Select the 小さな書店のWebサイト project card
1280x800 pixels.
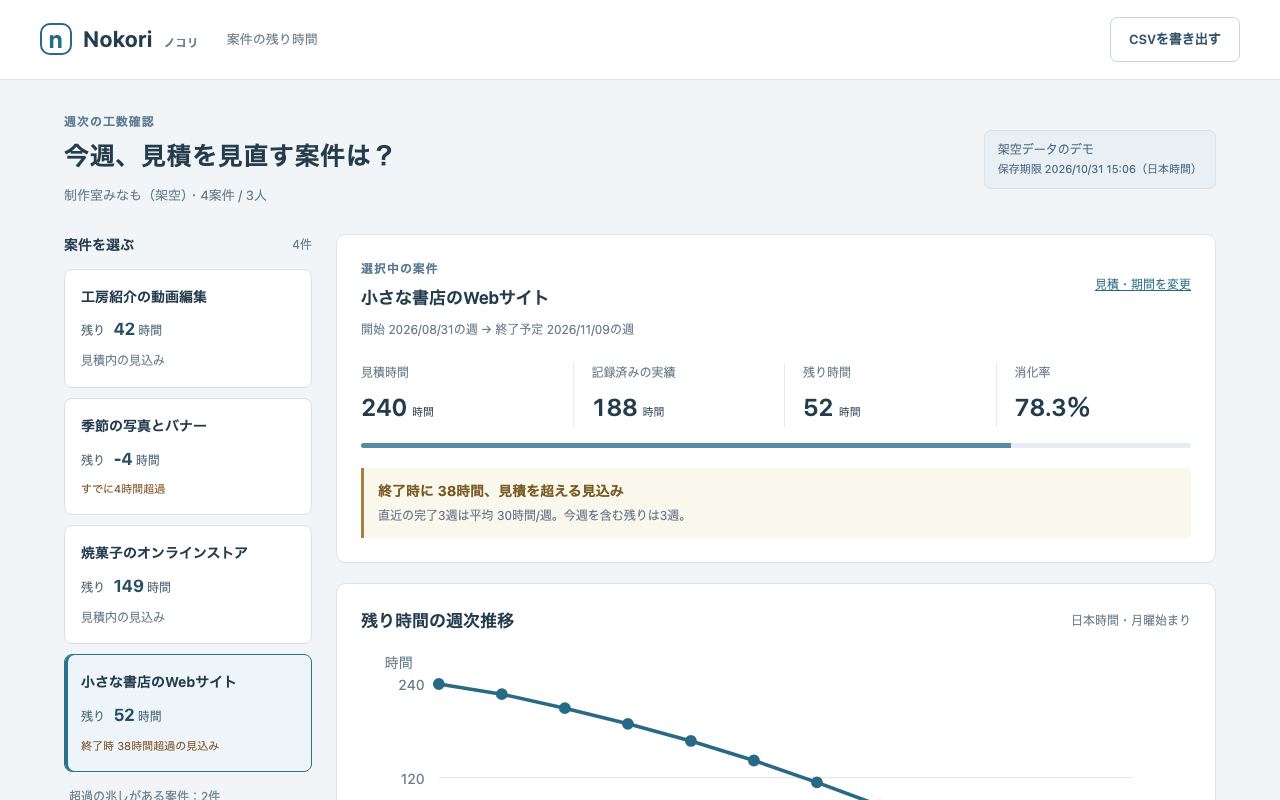(188, 713)
